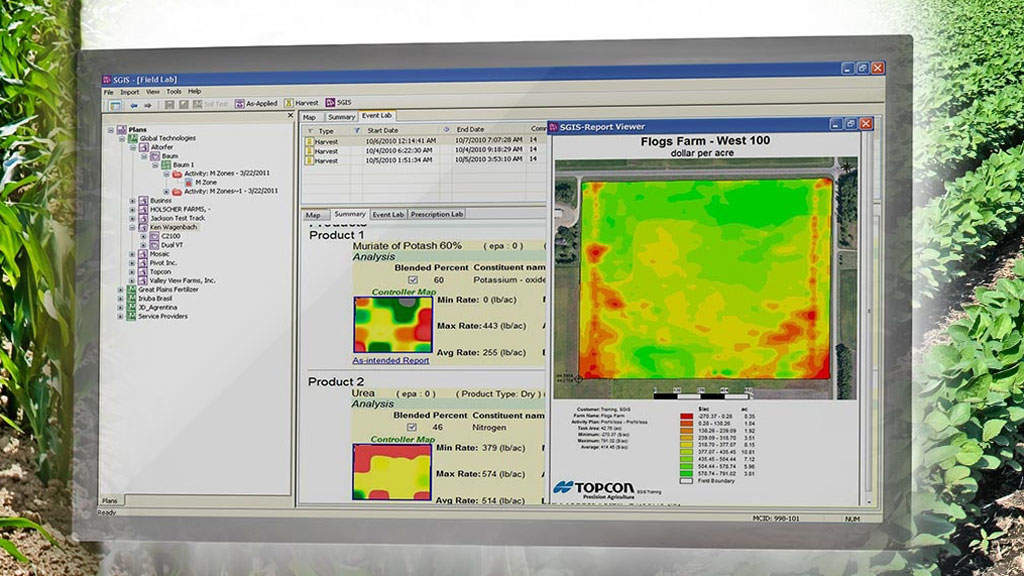The image size is (1024, 576).
Task: Click the red -270.37 legend color swatch
Action: pyautogui.click(x=686, y=416)
